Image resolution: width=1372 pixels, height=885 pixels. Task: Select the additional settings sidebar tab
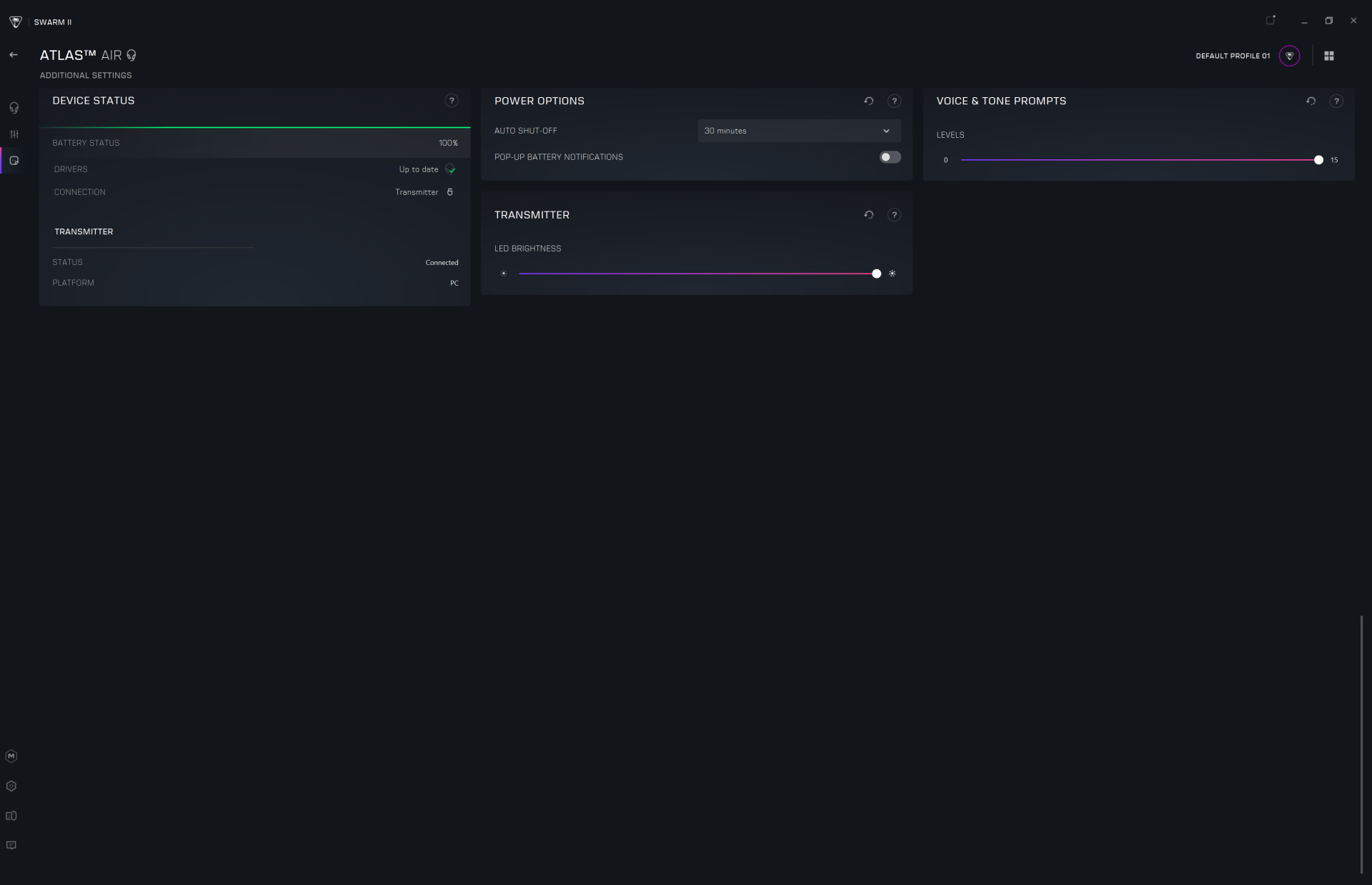pos(14,161)
